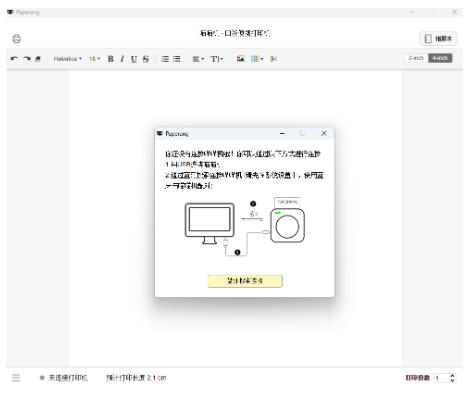Screen dimensions: 464x396
Task: Open the TI text style dropdown
Action: 217,59
